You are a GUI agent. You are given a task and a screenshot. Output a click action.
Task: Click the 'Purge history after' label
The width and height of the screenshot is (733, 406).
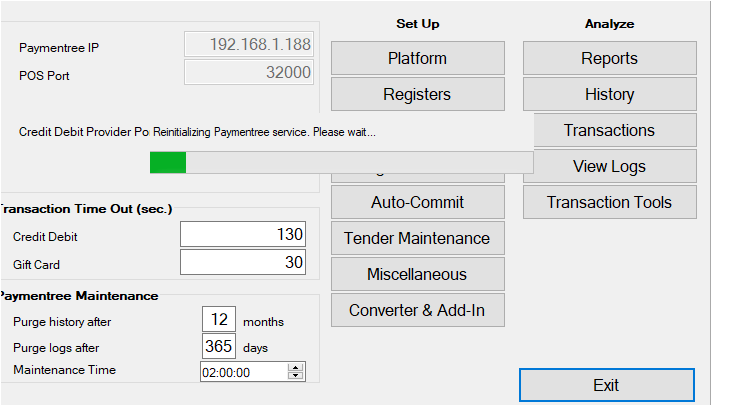click(62, 322)
